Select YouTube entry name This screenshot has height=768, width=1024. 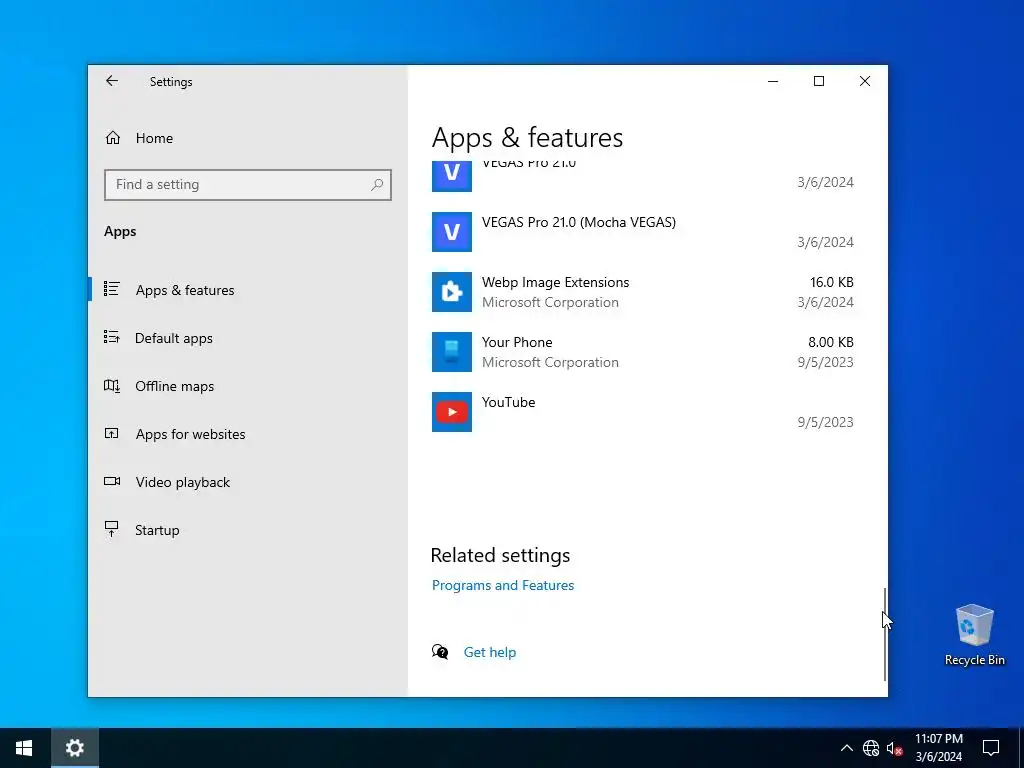click(509, 402)
